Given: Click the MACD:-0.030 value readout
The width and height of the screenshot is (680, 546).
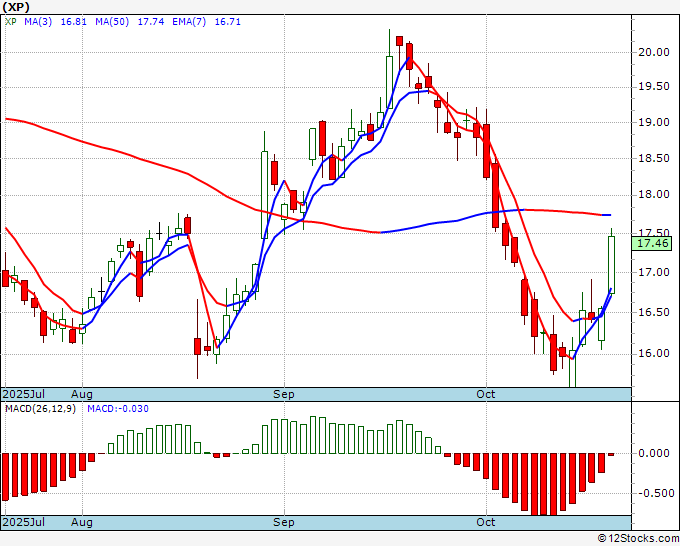Looking at the screenshot, I should (118, 409).
